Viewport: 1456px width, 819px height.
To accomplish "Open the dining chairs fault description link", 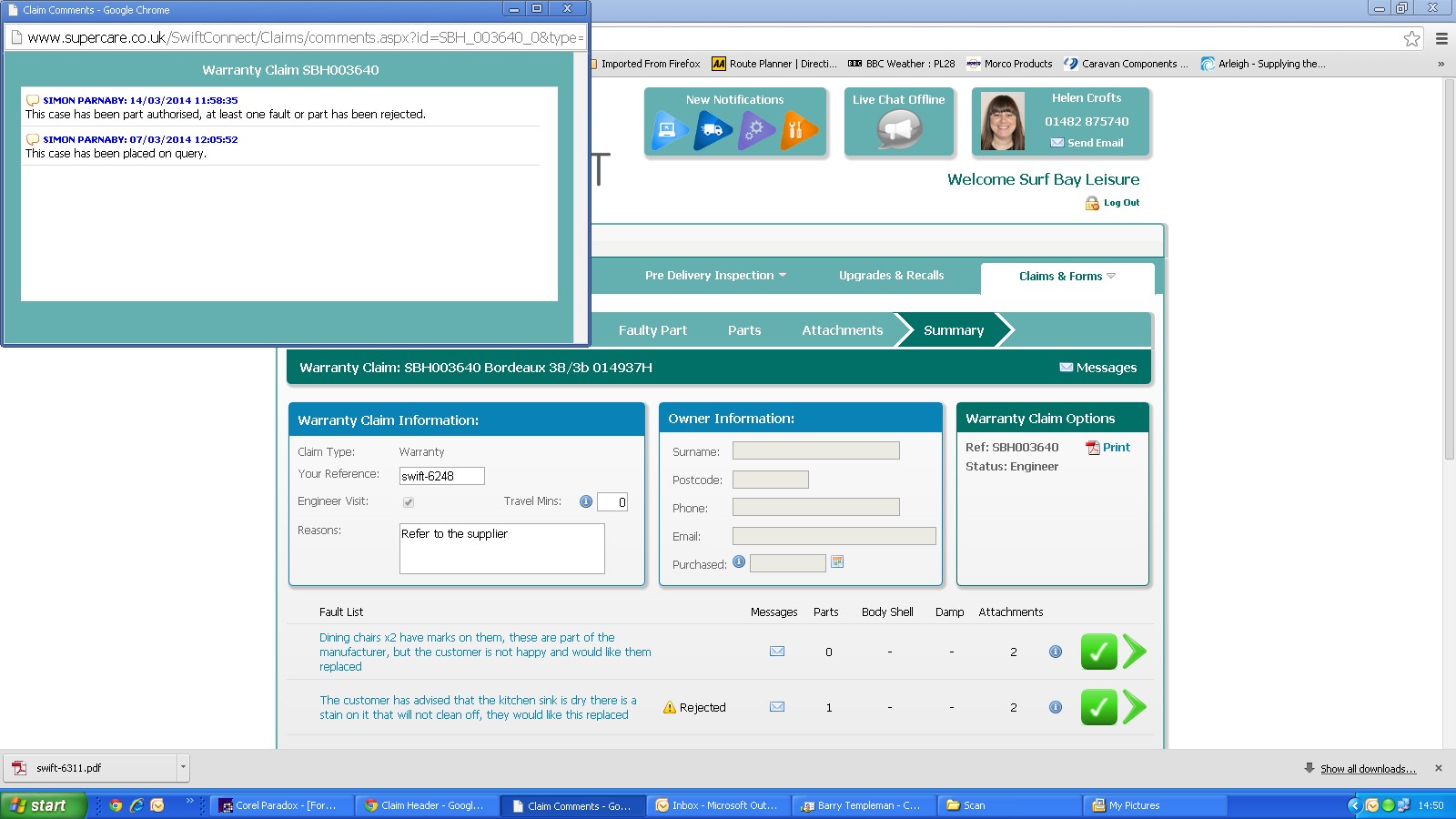I will 485,652.
